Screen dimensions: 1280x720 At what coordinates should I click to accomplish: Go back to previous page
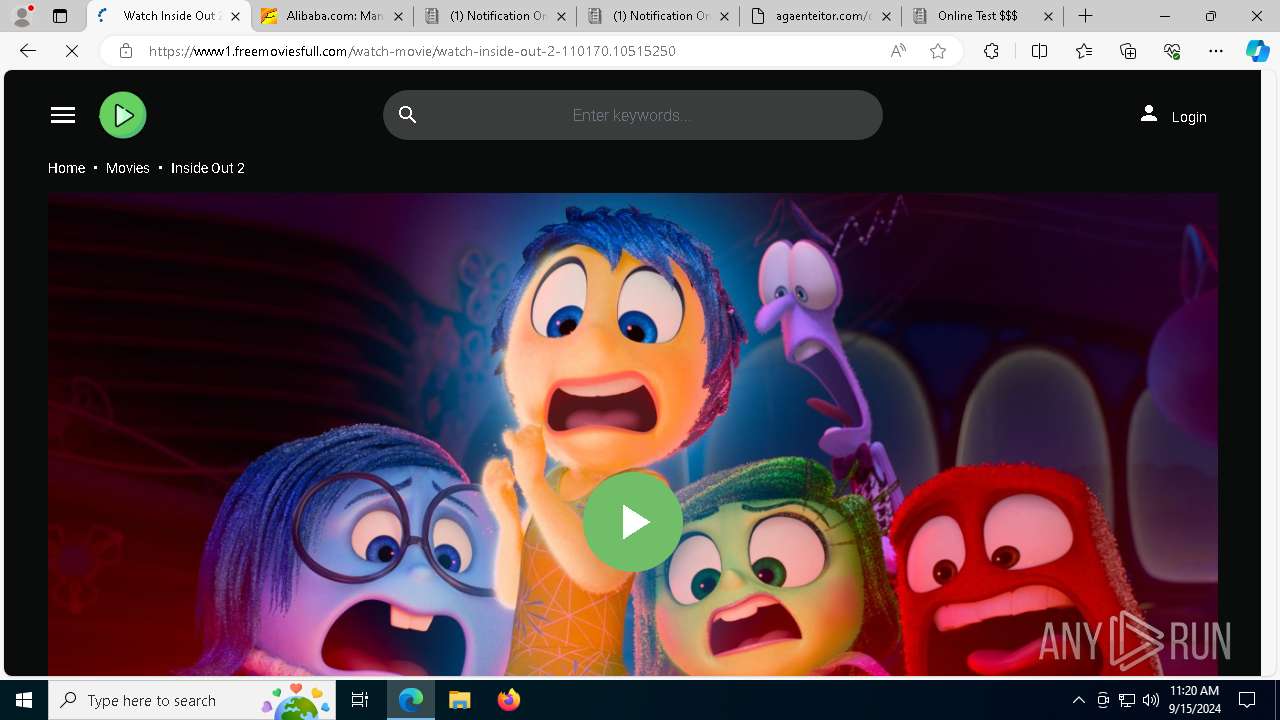click(x=28, y=51)
